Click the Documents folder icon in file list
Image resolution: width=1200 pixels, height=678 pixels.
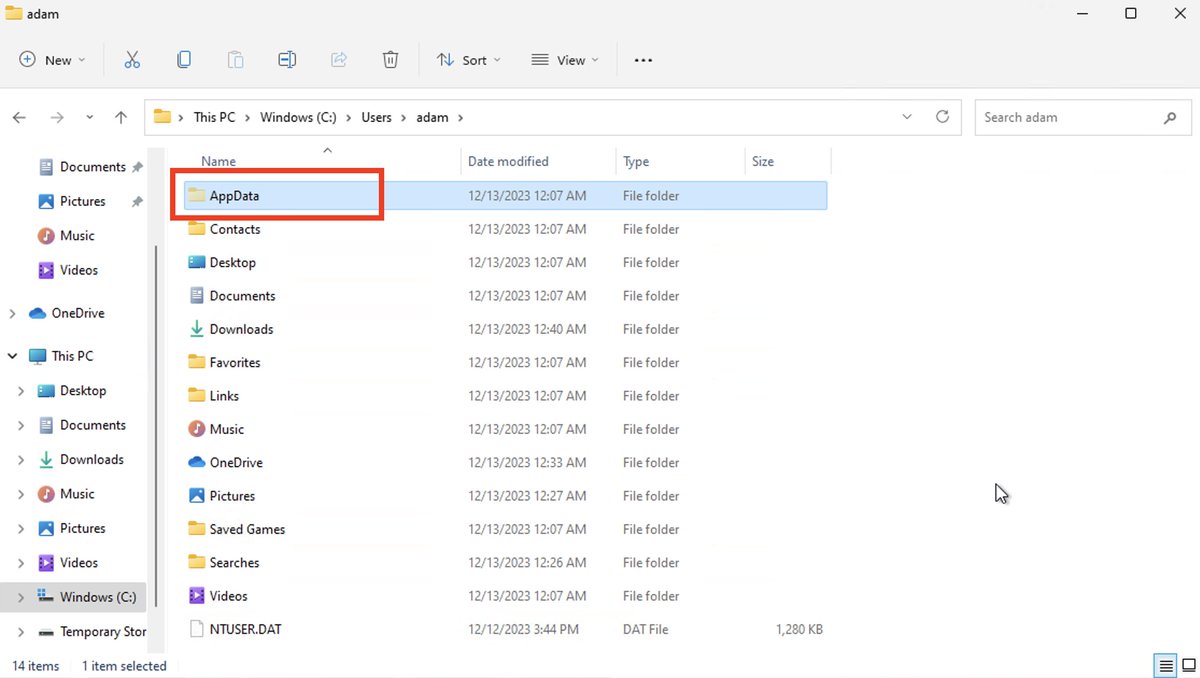pos(197,296)
